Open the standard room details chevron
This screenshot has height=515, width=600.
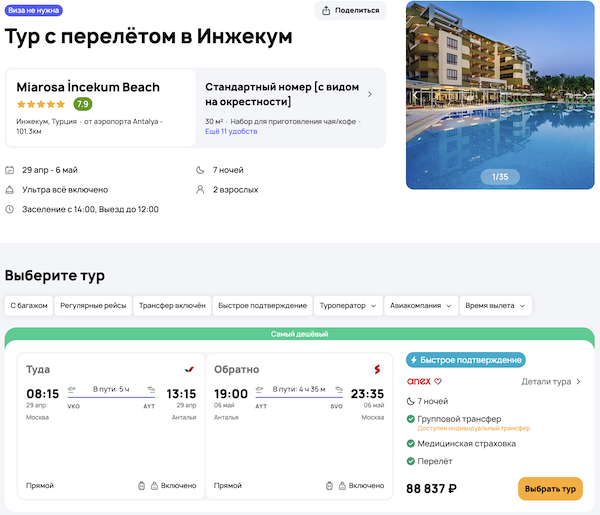[x=370, y=95]
